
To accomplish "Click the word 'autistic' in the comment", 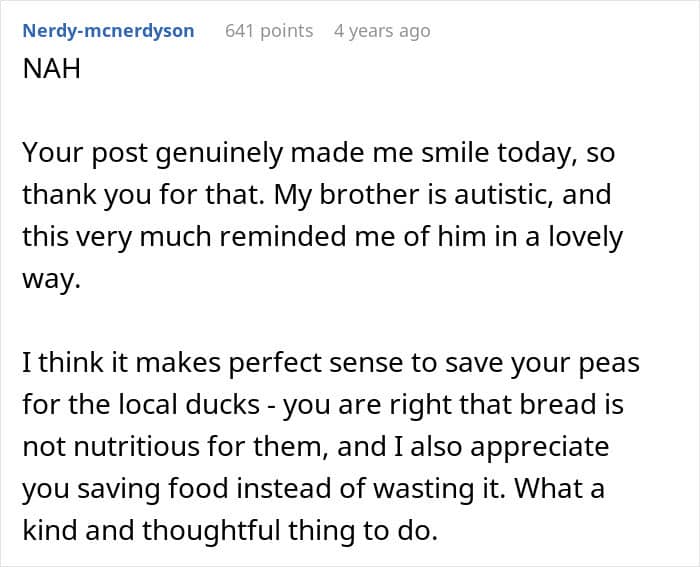I will pos(504,195).
